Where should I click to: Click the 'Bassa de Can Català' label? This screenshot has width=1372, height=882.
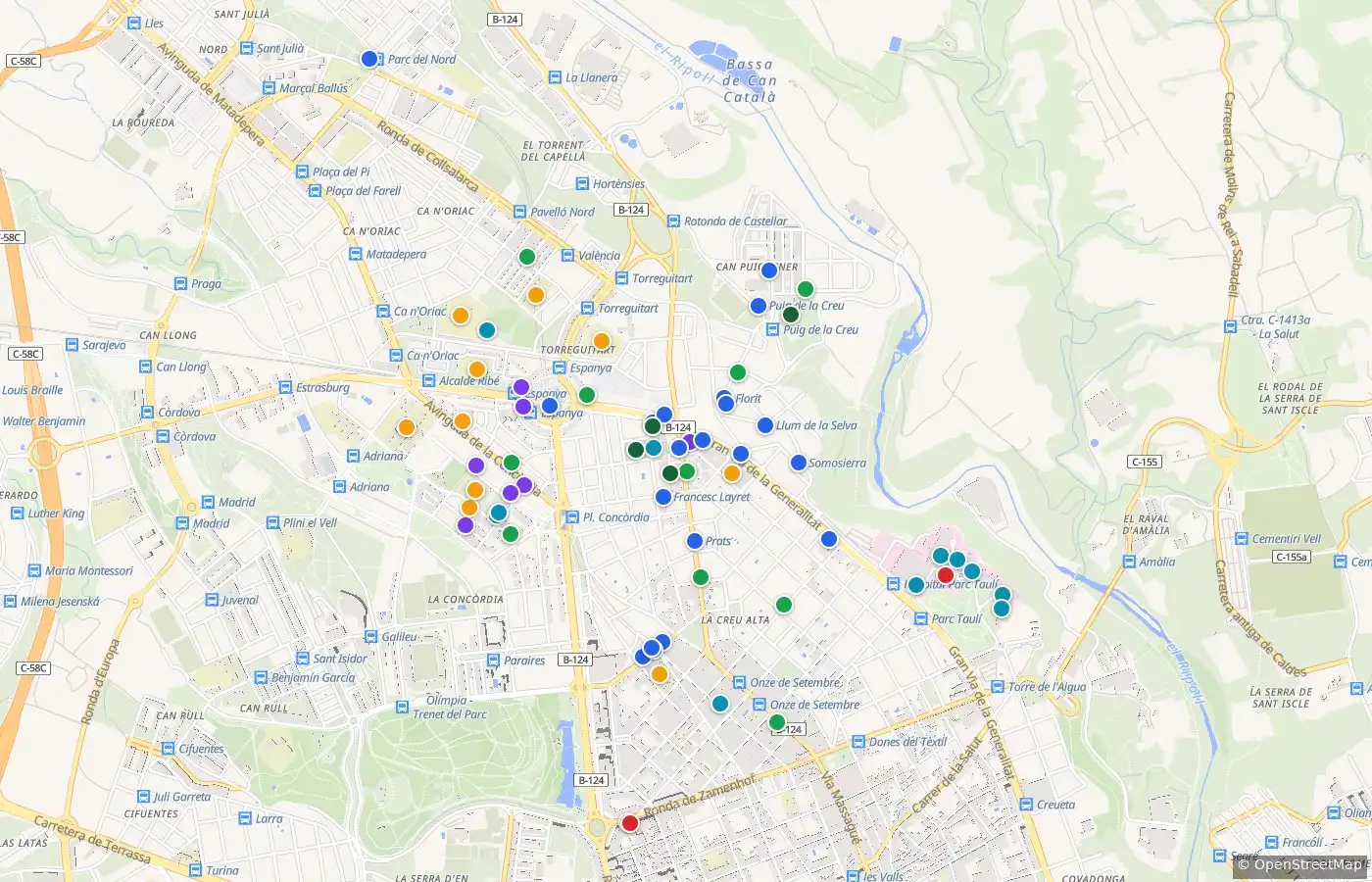[x=750, y=80]
